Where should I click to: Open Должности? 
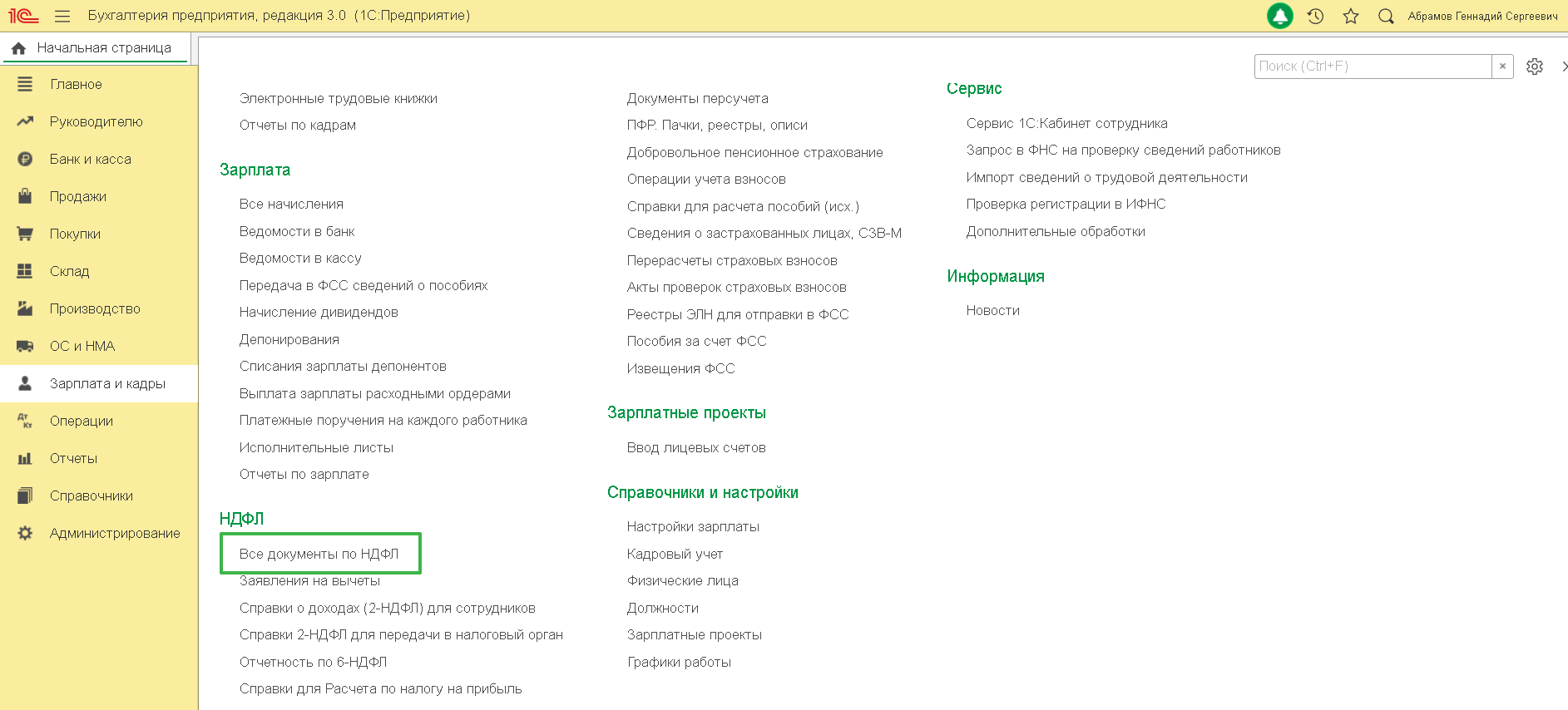coord(663,608)
